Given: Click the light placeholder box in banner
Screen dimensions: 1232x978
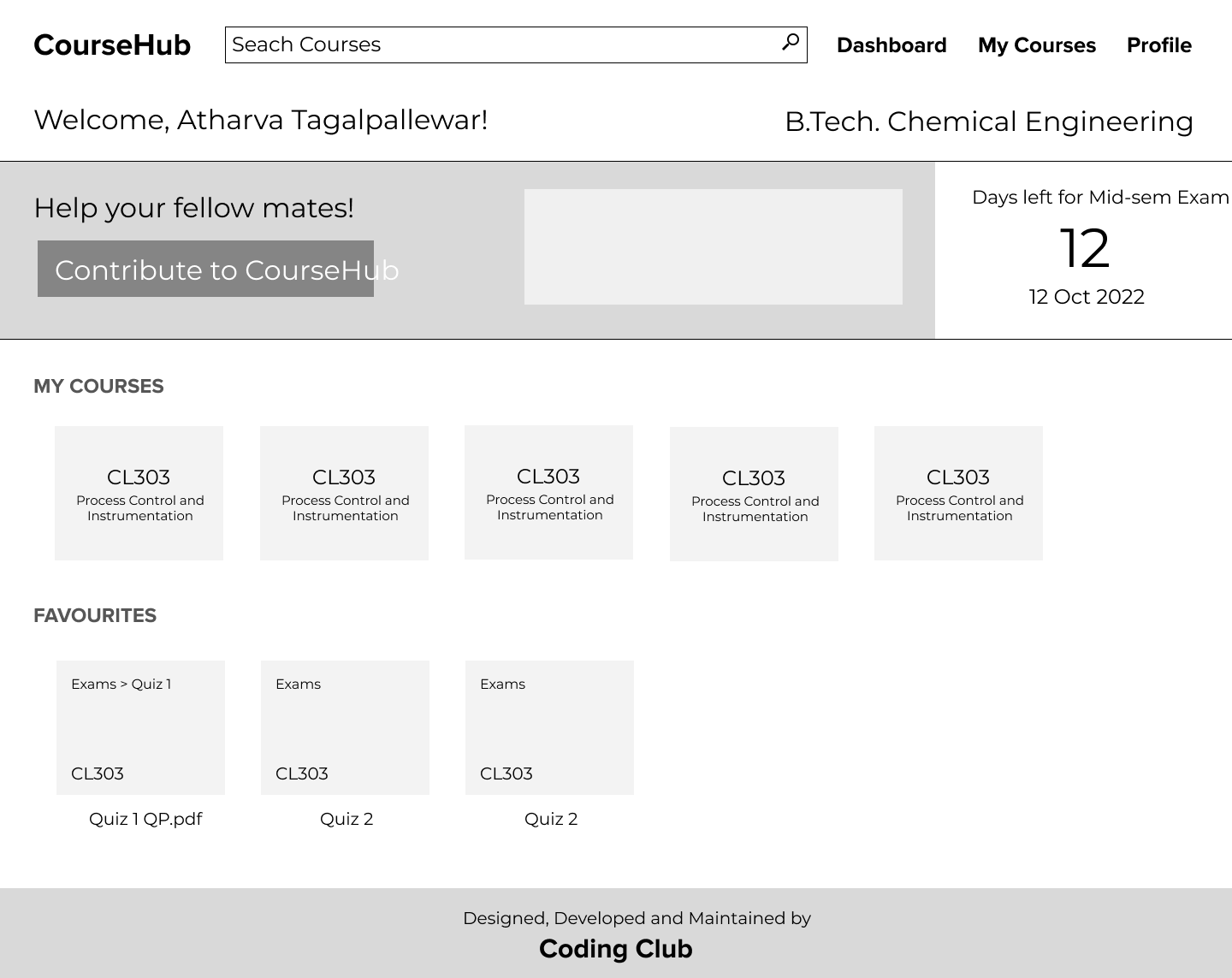Looking at the screenshot, I should click(x=714, y=246).
